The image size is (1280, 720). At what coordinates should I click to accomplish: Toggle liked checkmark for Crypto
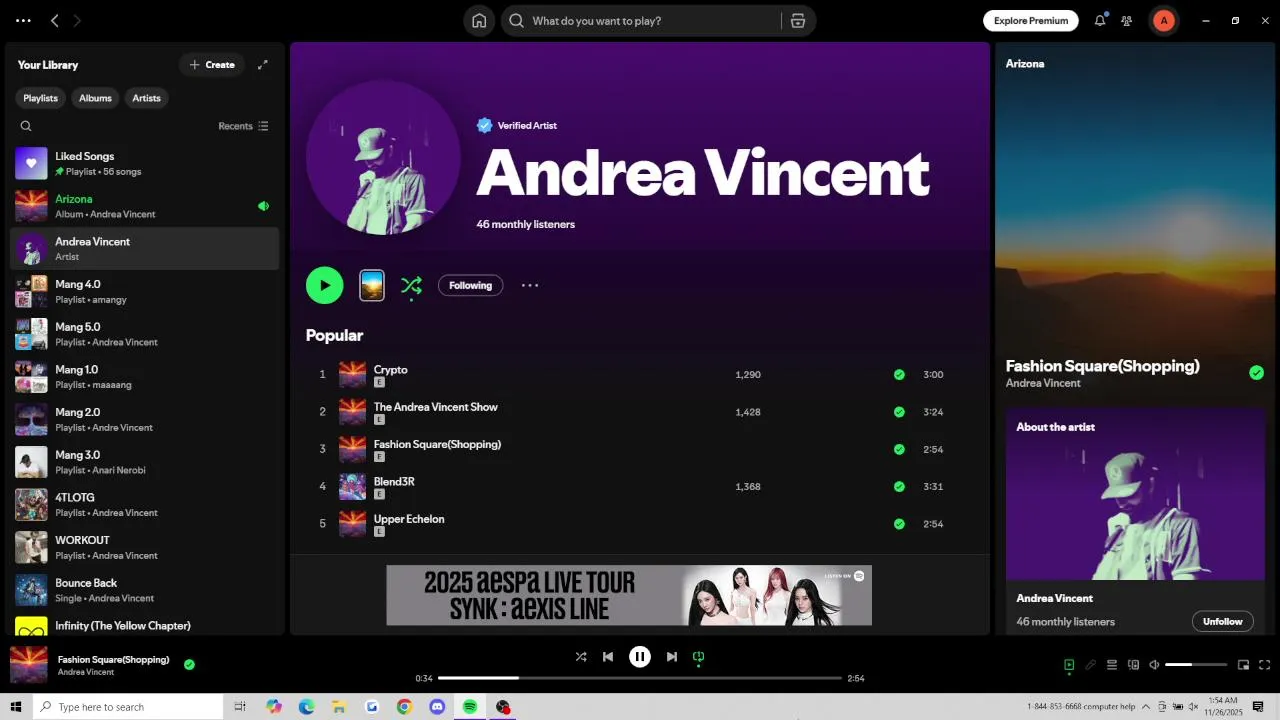(899, 375)
